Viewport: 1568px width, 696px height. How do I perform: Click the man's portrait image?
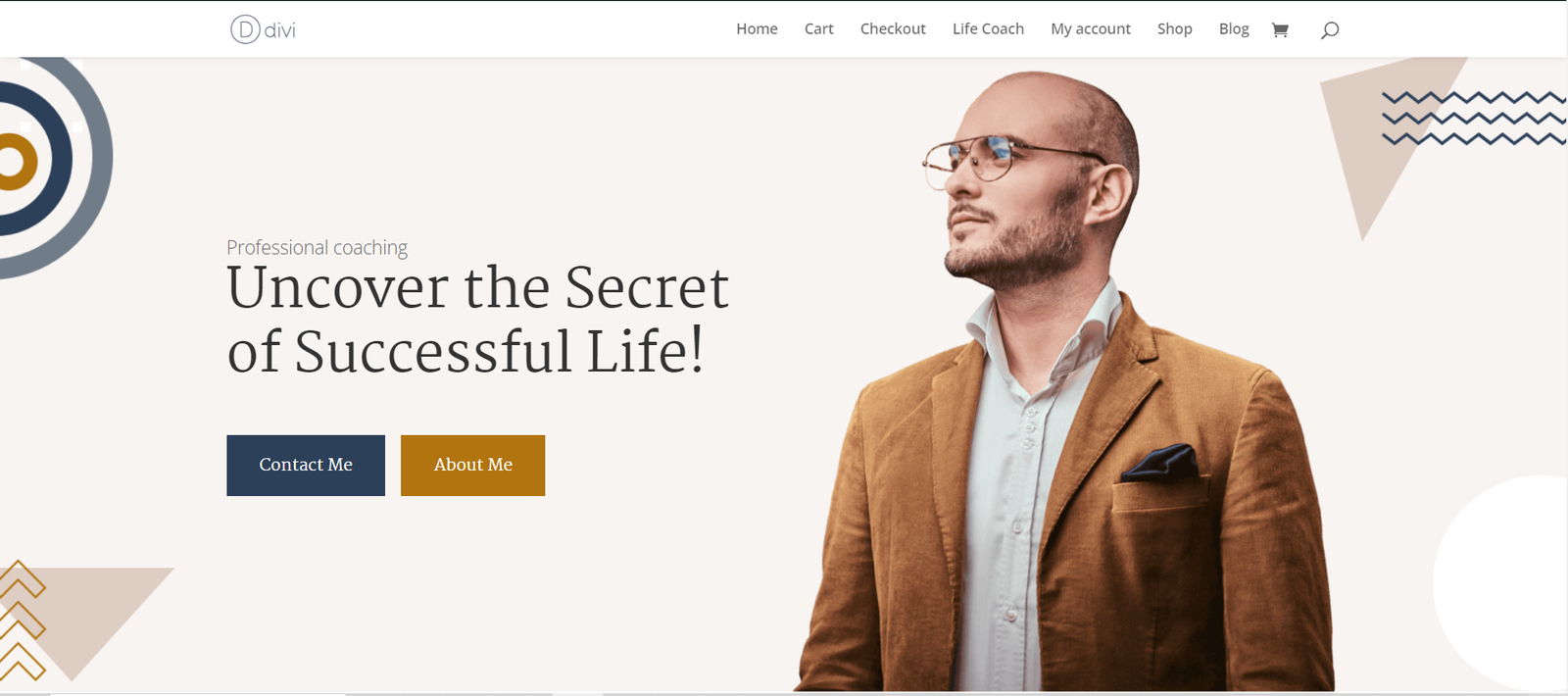click(1066, 381)
